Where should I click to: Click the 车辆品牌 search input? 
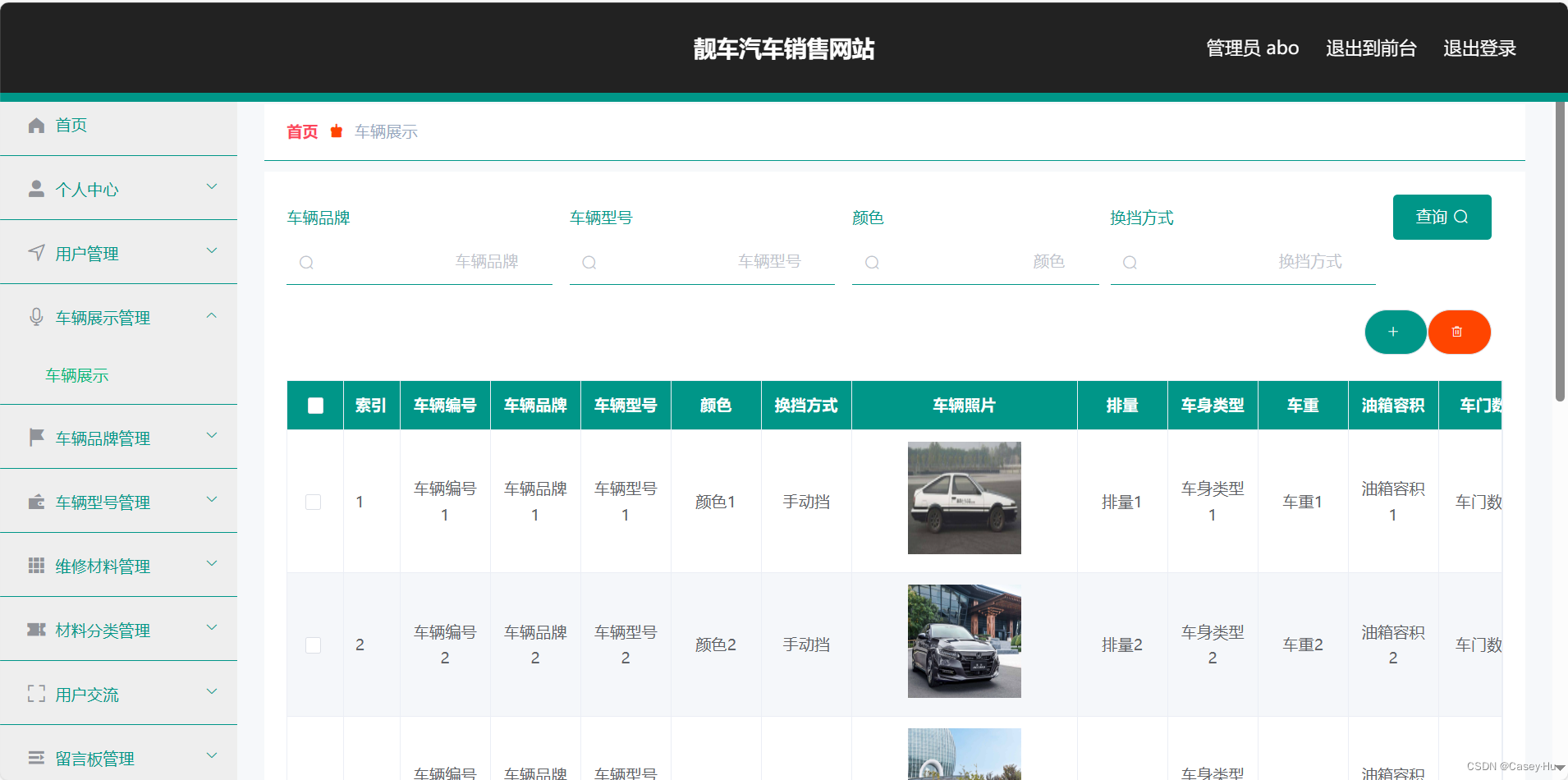click(x=419, y=263)
